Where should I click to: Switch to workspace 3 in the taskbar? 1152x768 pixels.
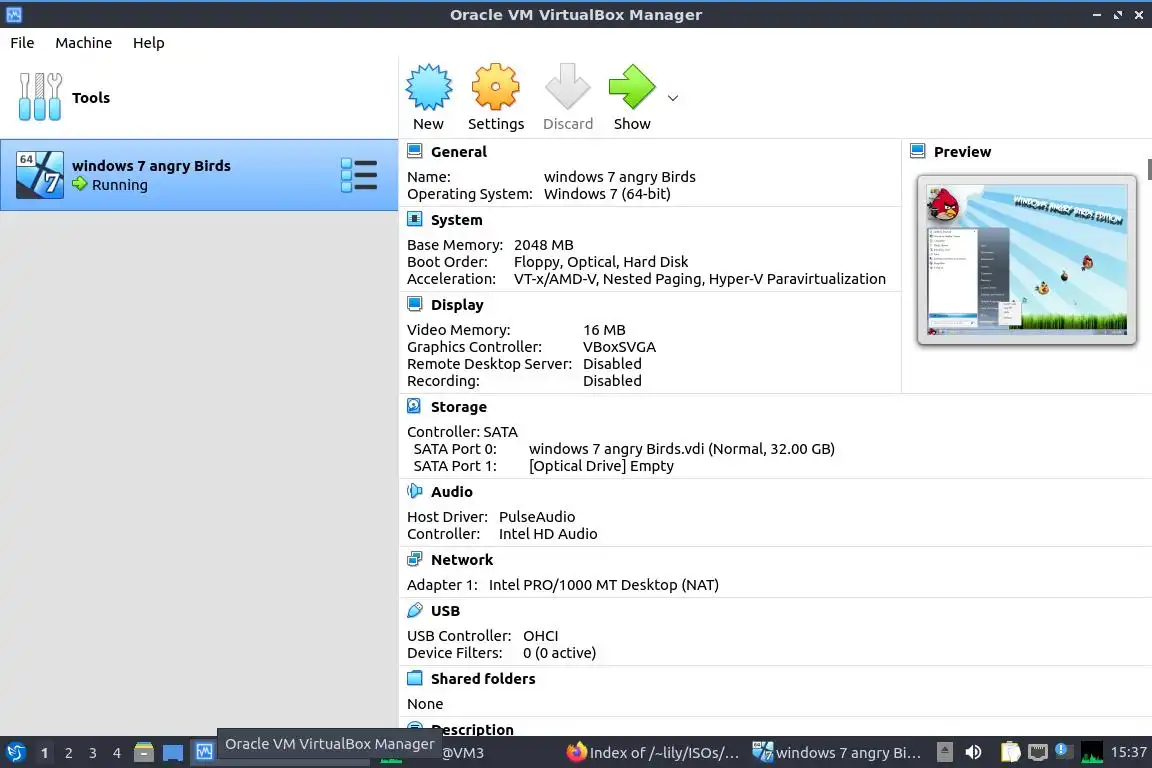[x=93, y=753]
